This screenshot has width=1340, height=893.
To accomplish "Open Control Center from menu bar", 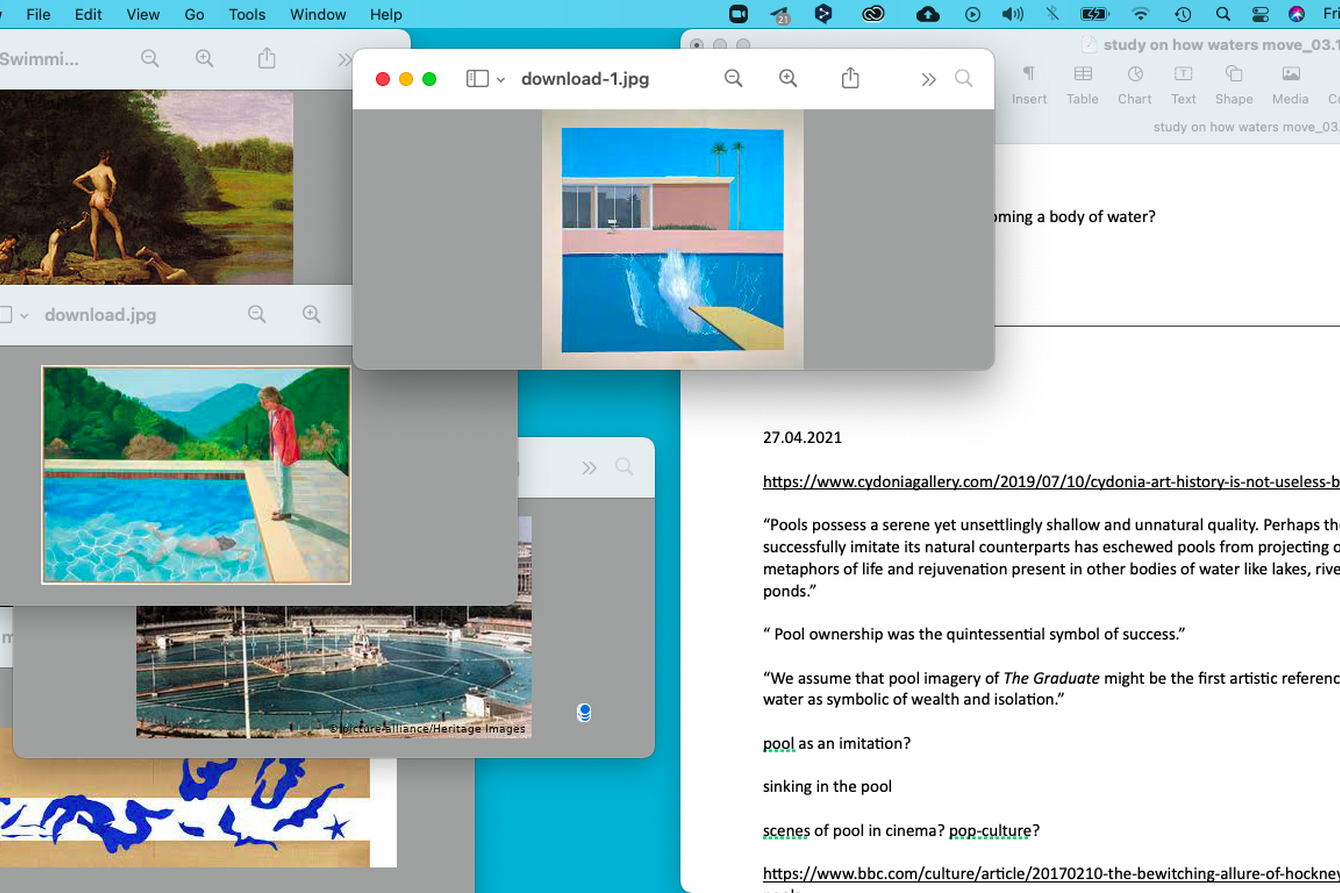I will [x=1260, y=14].
